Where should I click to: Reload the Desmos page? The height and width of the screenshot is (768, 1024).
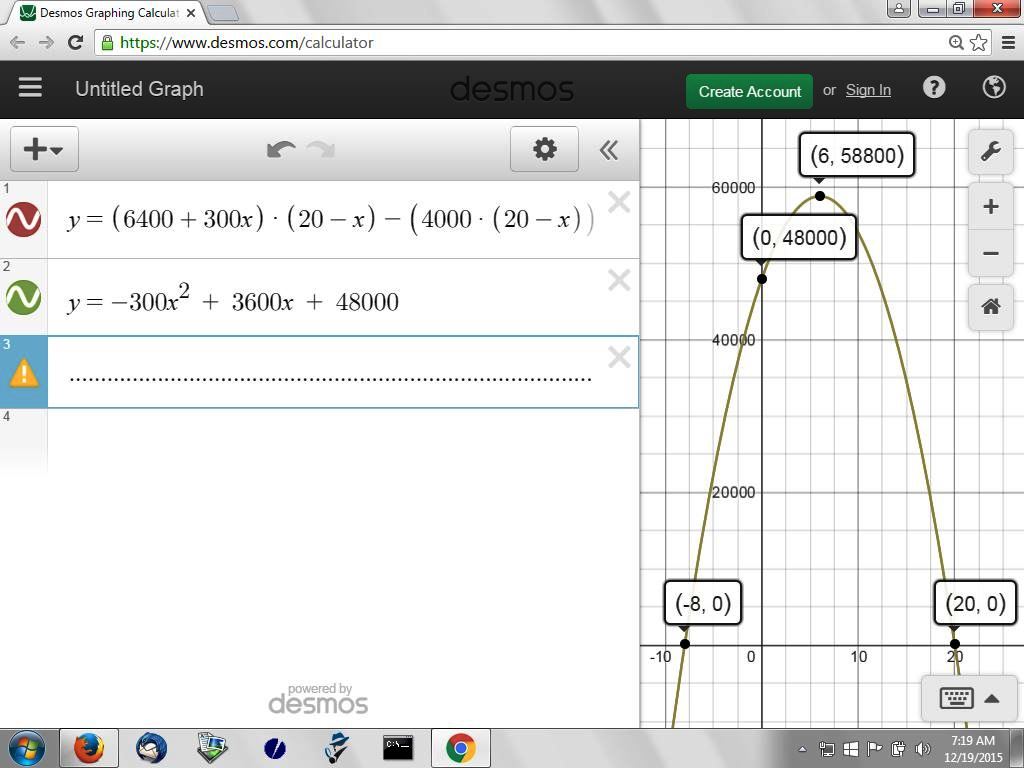click(76, 42)
